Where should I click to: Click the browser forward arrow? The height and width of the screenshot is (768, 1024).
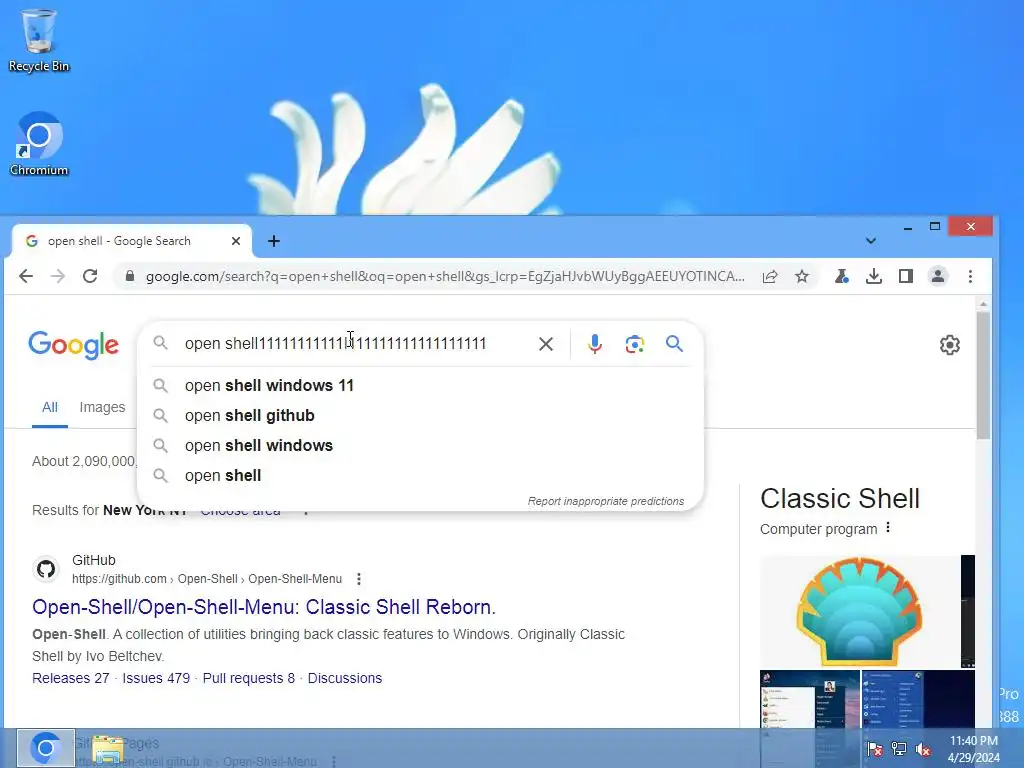(x=58, y=276)
